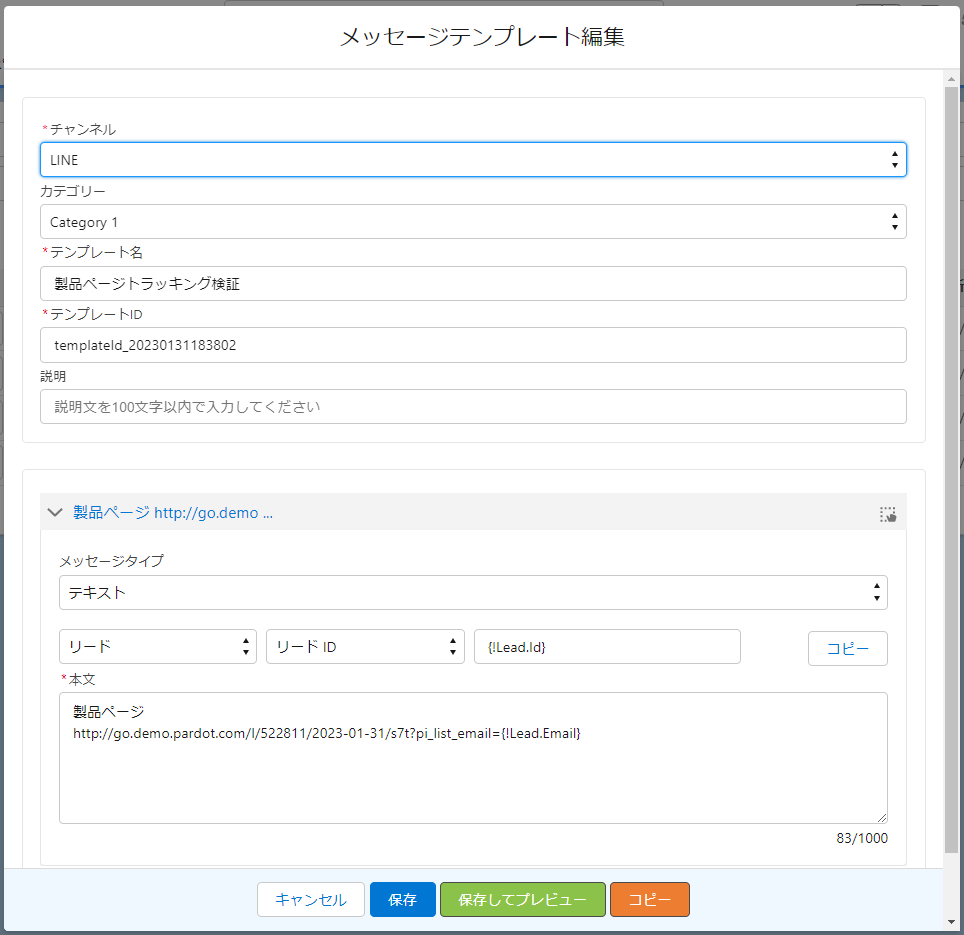
Task: Open the カテゴリー dropdown showing Category 1
Action: click(x=473, y=222)
